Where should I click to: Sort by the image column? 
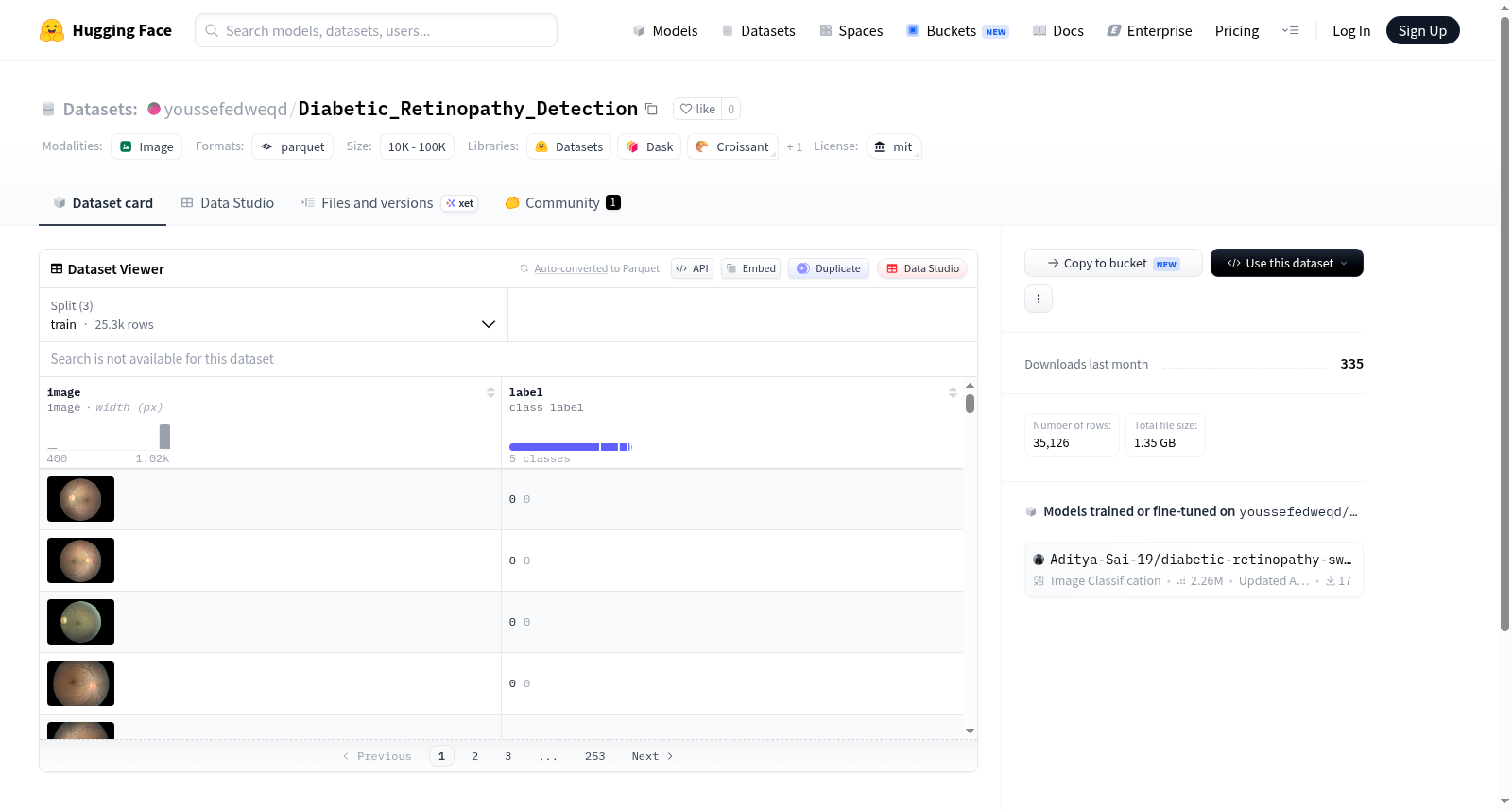(490, 392)
